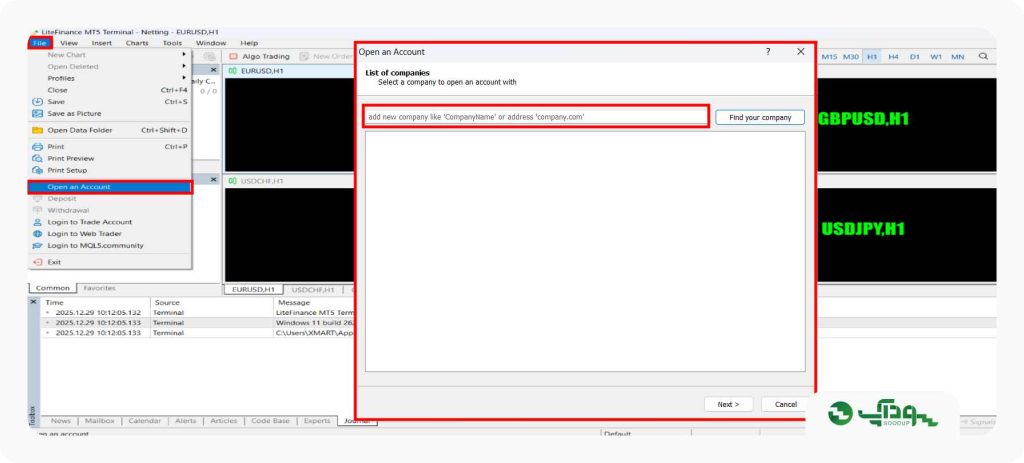Switch to the Common tab

pyautogui.click(x=52, y=288)
